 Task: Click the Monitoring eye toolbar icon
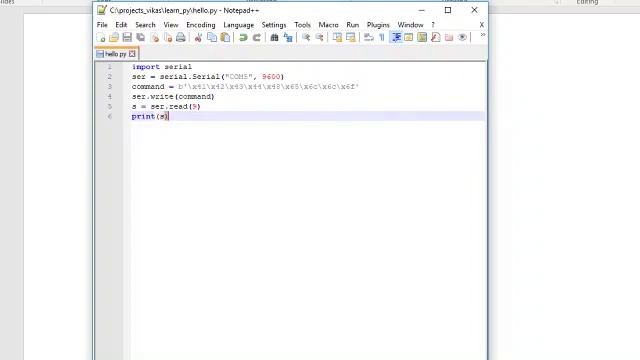point(462,38)
